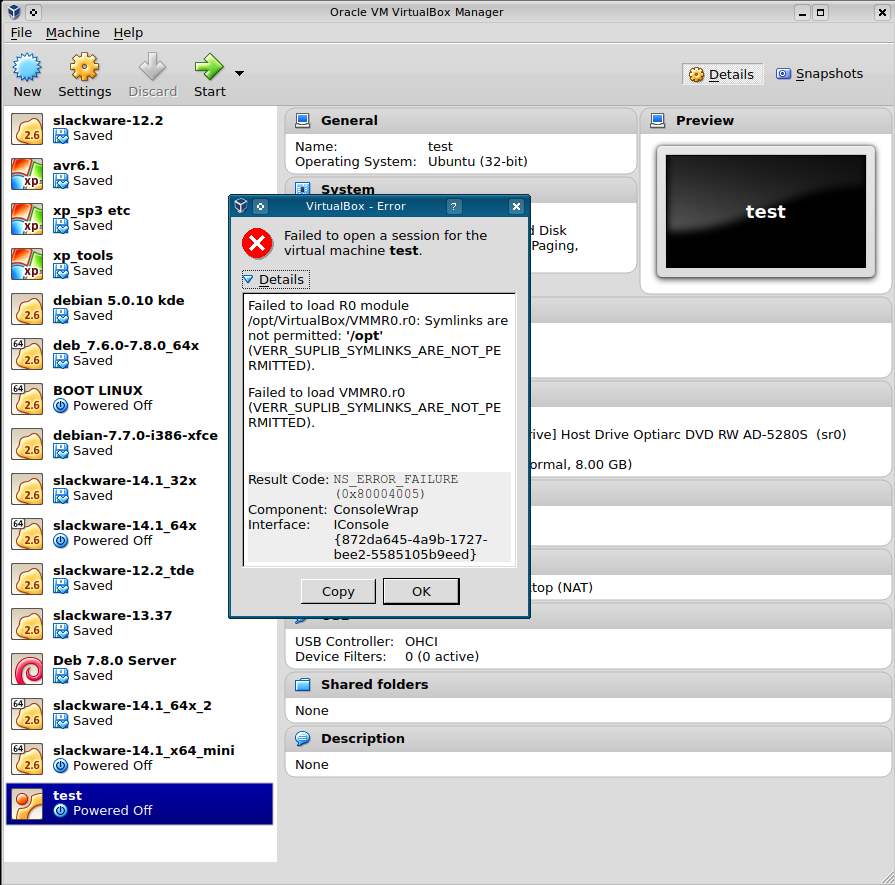Viewport: 895px width, 885px height.
Task: Switch to Details view toggle
Action: pos(722,74)
